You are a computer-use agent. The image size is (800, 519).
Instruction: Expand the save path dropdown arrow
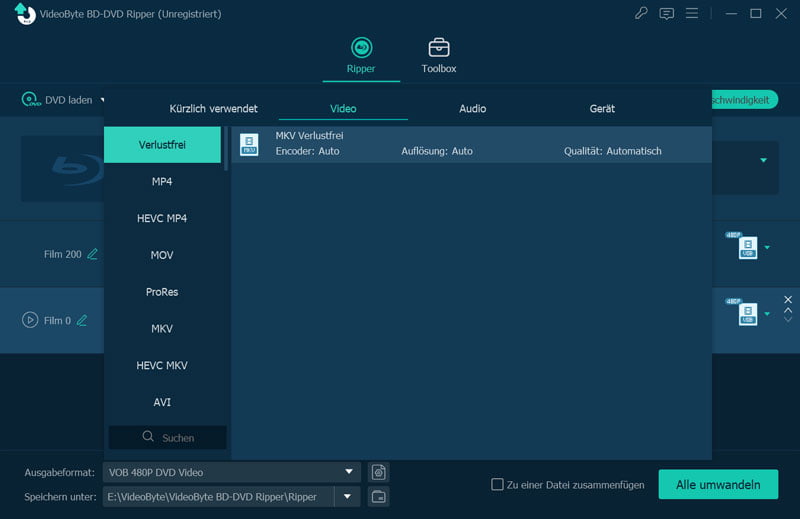click(347, 497)
